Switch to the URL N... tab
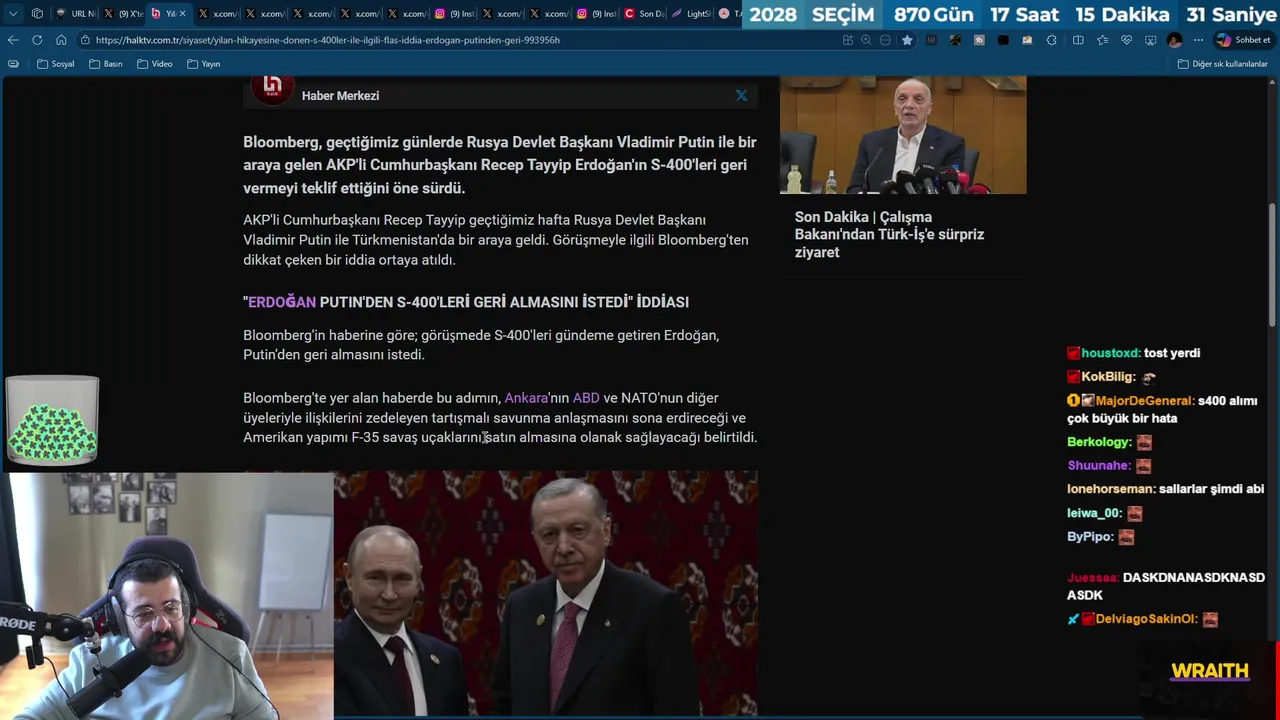 coord(77,14)
